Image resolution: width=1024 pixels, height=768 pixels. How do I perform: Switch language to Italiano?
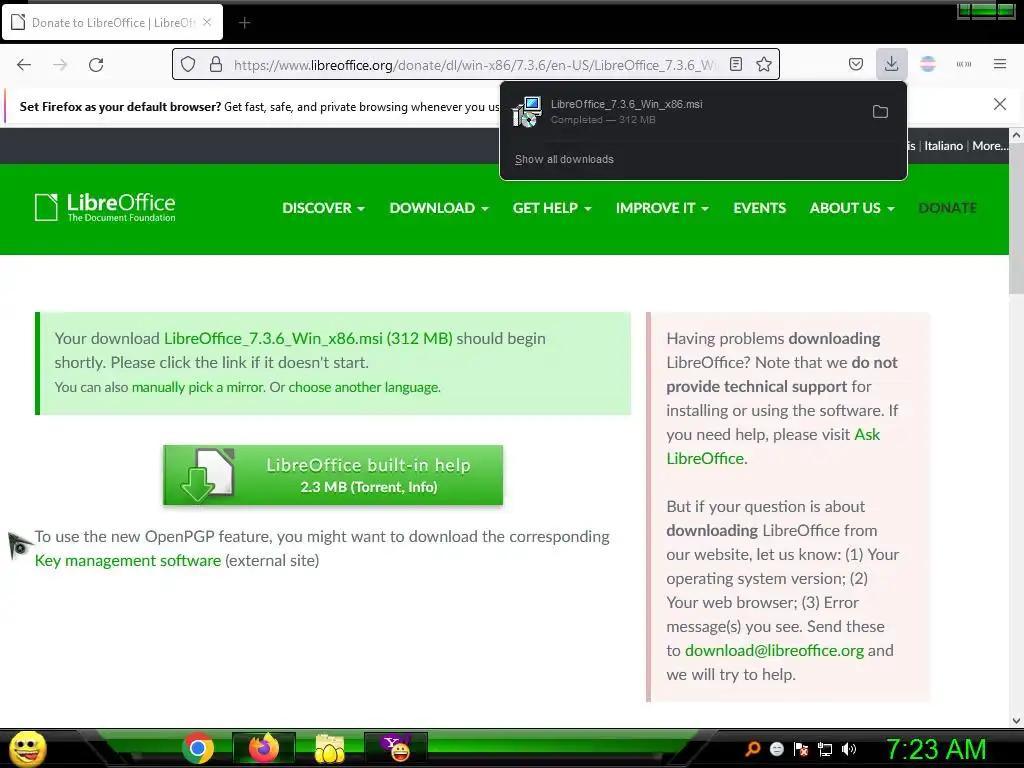[943, 146]
